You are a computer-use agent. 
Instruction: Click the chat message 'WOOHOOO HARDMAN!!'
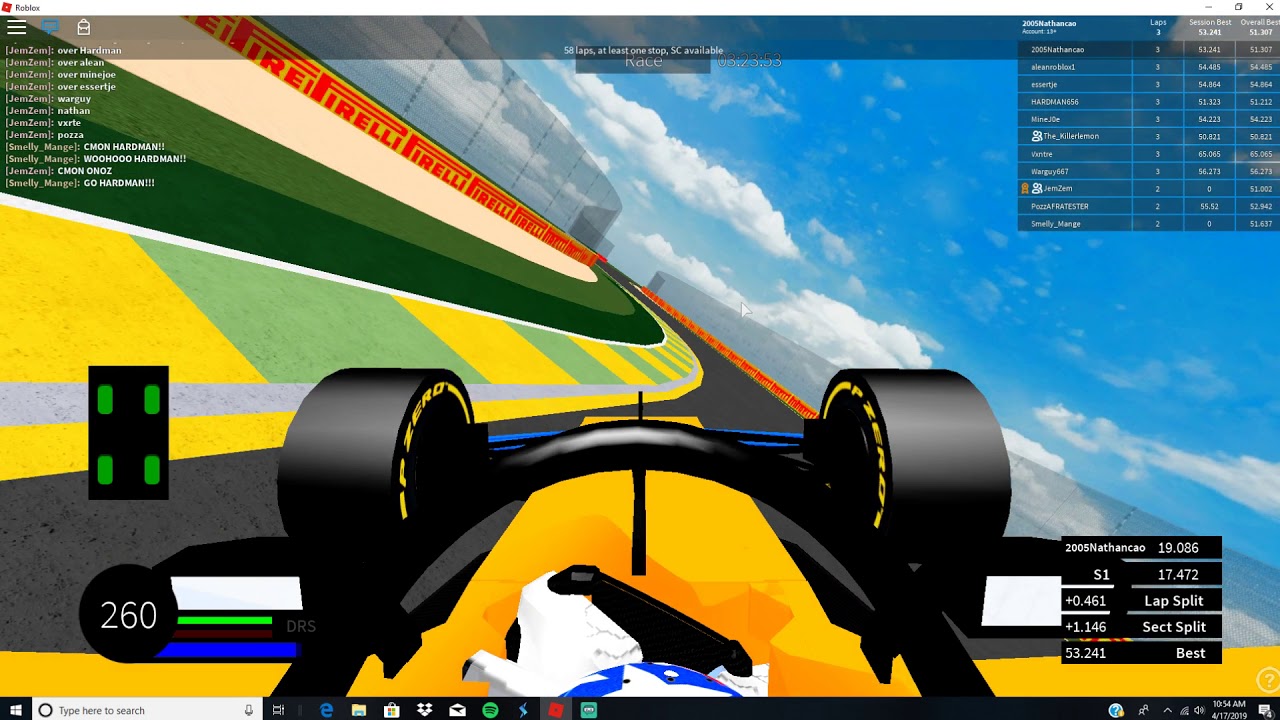click(x=135, y=159)
